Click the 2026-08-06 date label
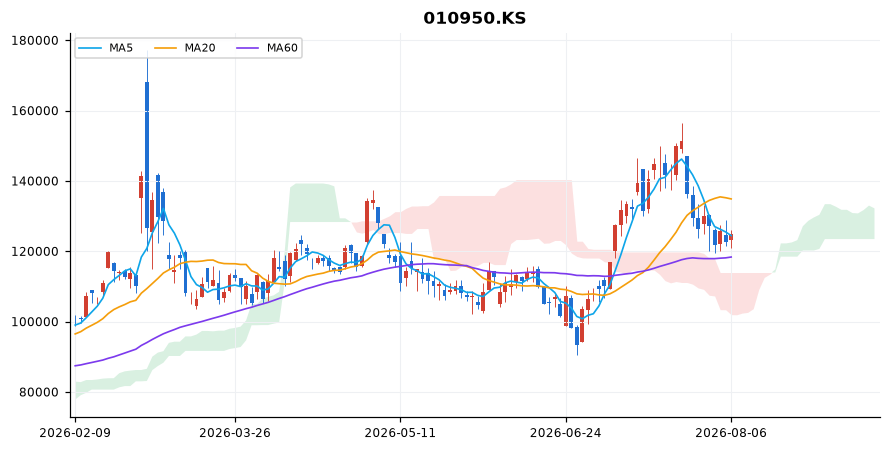This screenshot has height=451, width=891. point(731,433)
